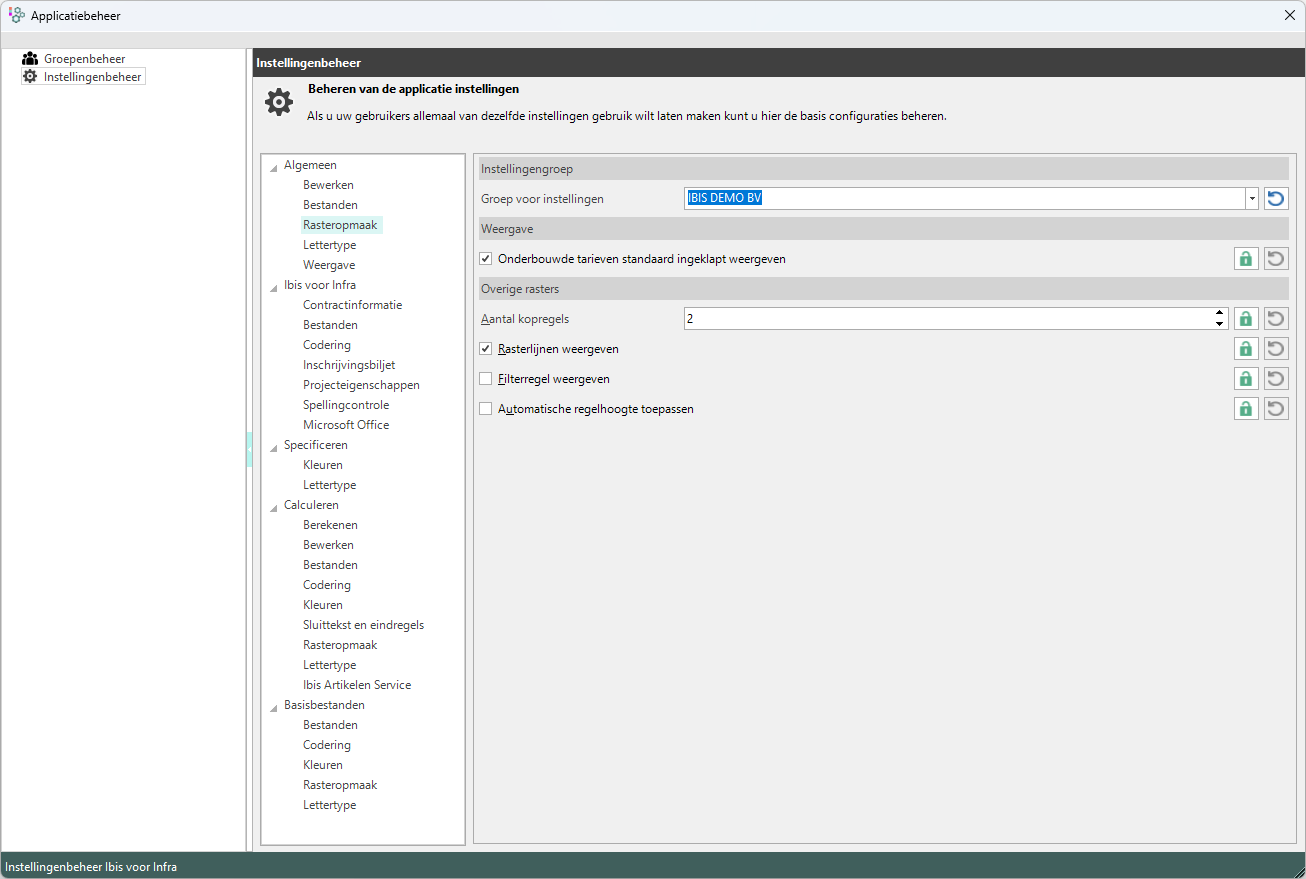Click the lock icon next to Aantal kopregels
This screenshot has height=879, width=1306.
click(x=1245, y=319)
